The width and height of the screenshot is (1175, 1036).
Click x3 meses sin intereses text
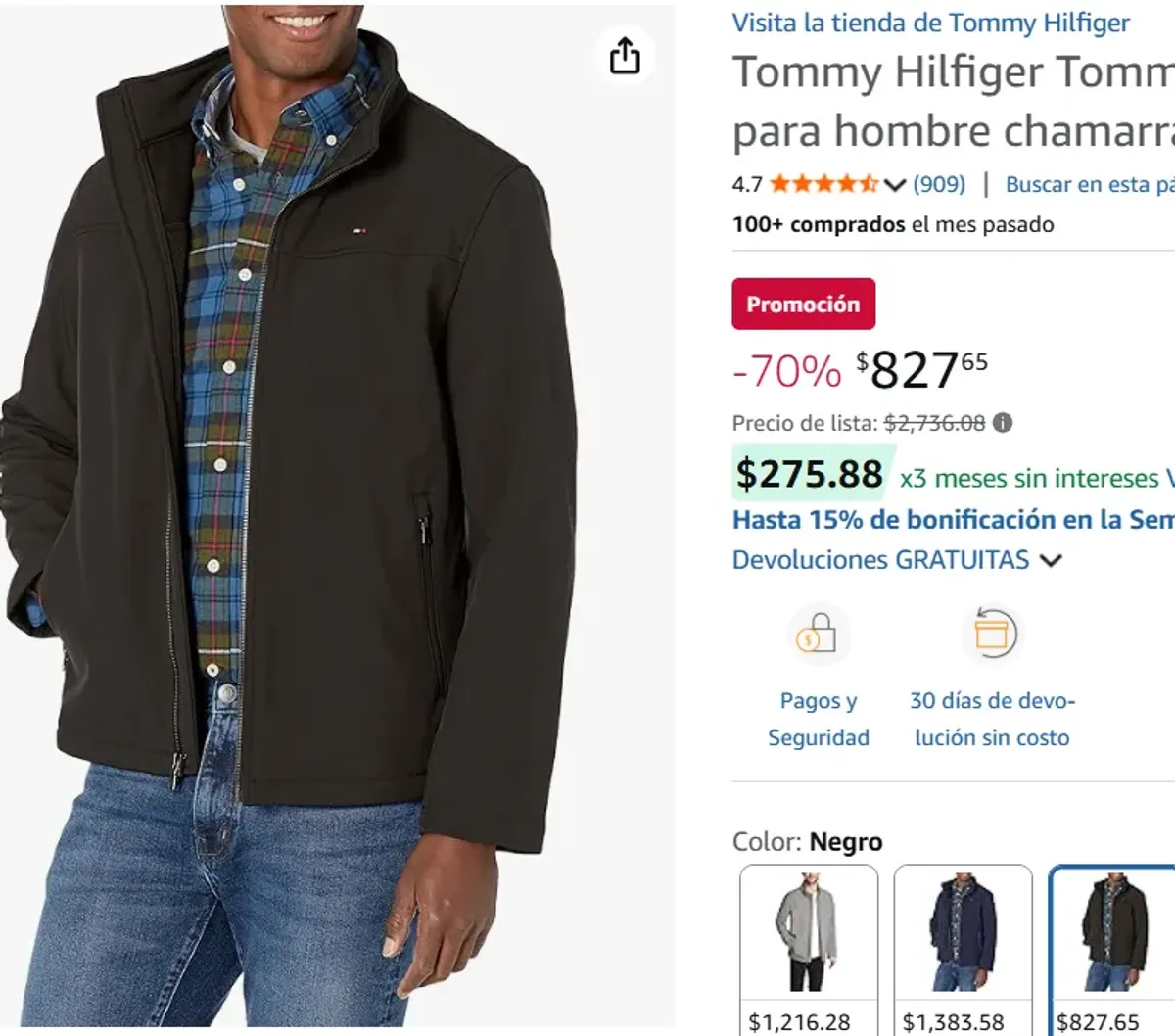click(x=1028, y=478)
